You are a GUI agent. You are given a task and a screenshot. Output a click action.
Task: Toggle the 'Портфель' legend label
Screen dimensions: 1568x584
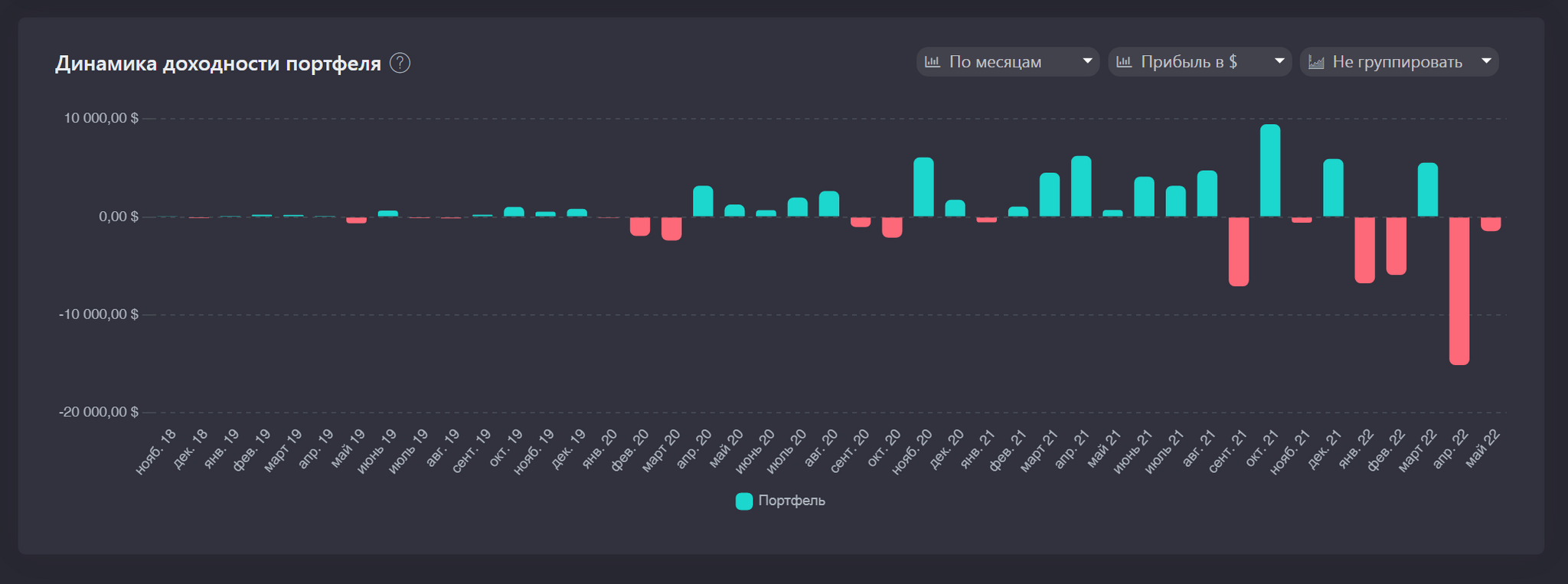pyautogui.click(x=792, y=501)
